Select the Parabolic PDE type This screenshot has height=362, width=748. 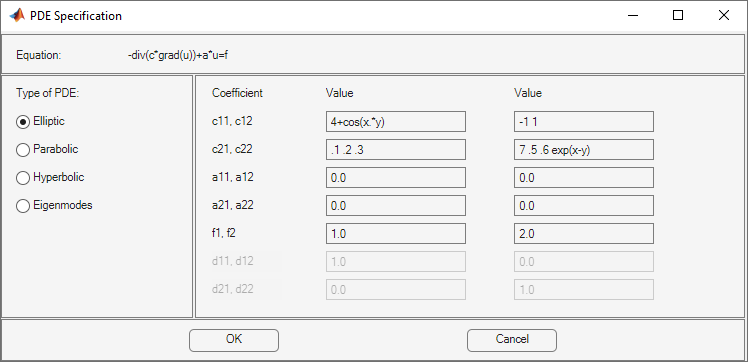[x=47, y=150]
